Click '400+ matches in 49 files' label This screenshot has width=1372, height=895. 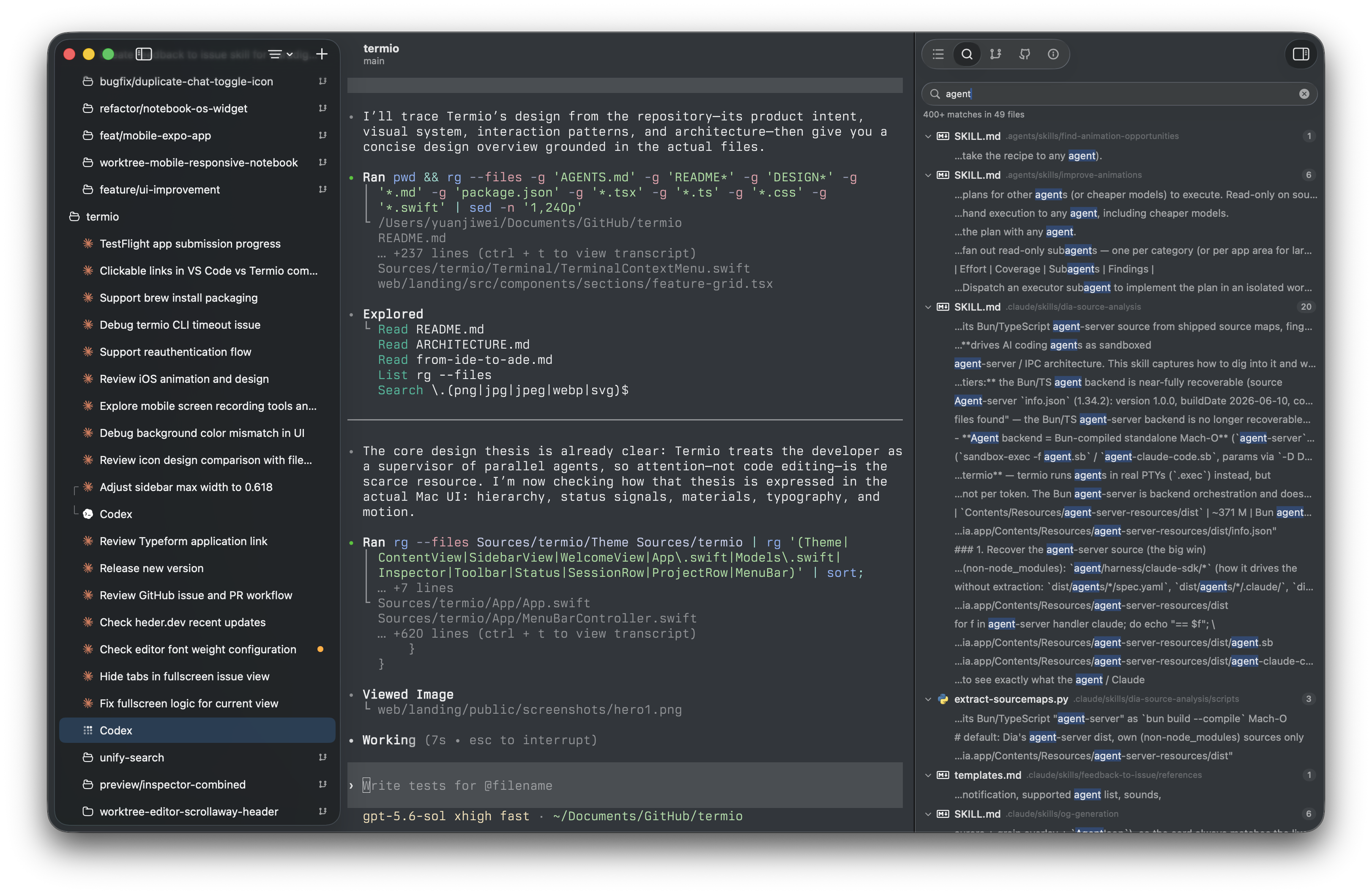click(x=974, y=115)
